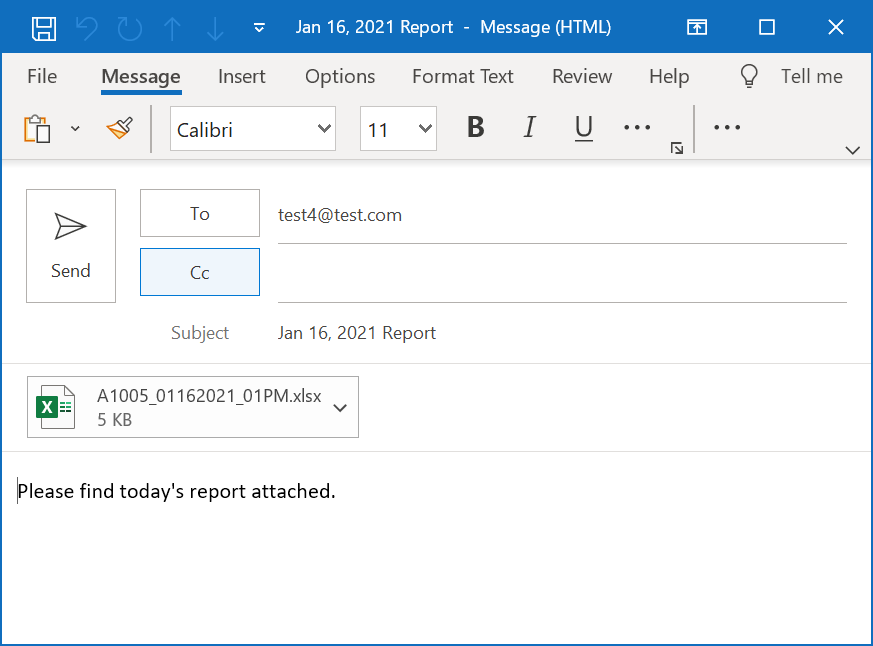Viewport: 873px width, 646px height.
Task: Apply underline formatting
Action: point(584,128)
